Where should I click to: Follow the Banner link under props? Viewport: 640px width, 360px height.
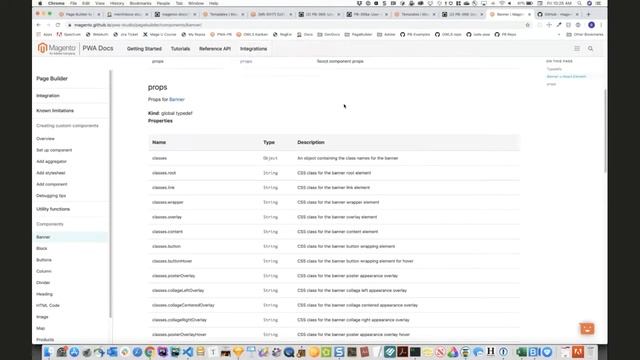(x=177, y=99)
